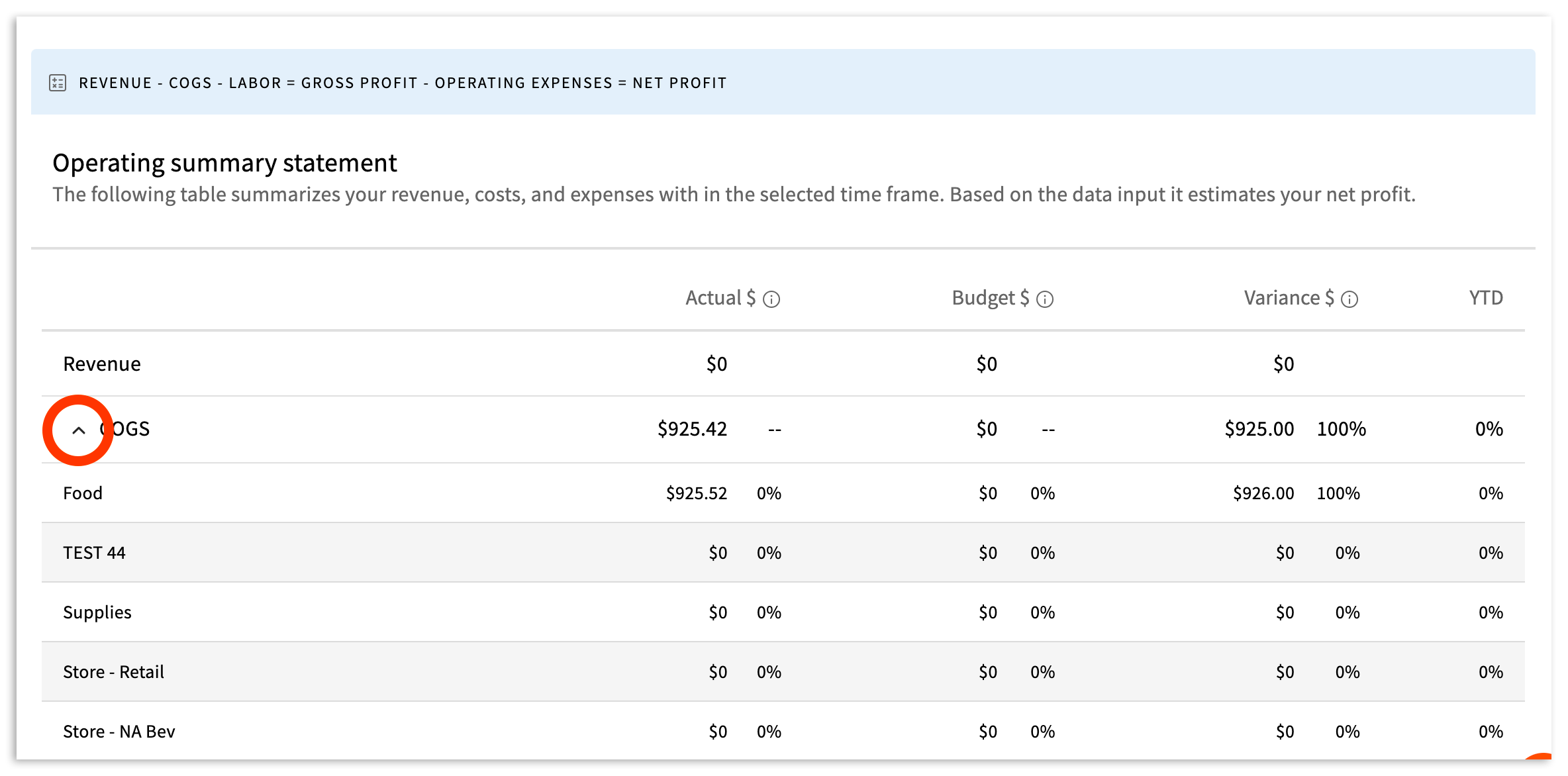1568x776 pixels.
Task: Click the YTD column header
Action: (1485, 298)
